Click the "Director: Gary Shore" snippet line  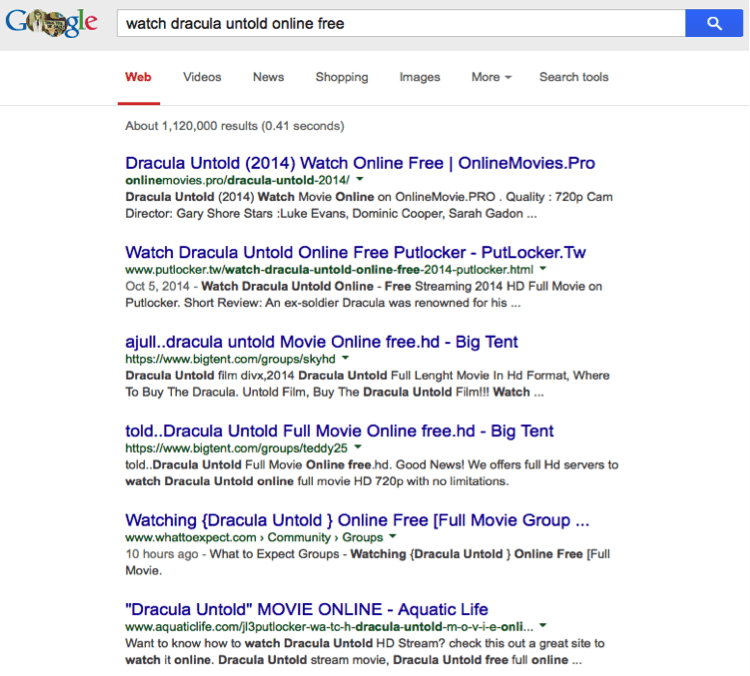331,214
